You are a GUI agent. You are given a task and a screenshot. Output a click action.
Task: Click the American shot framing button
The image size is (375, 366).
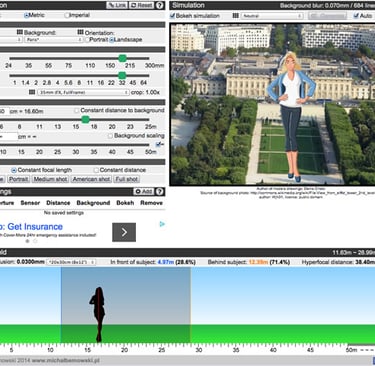(91, 179)
